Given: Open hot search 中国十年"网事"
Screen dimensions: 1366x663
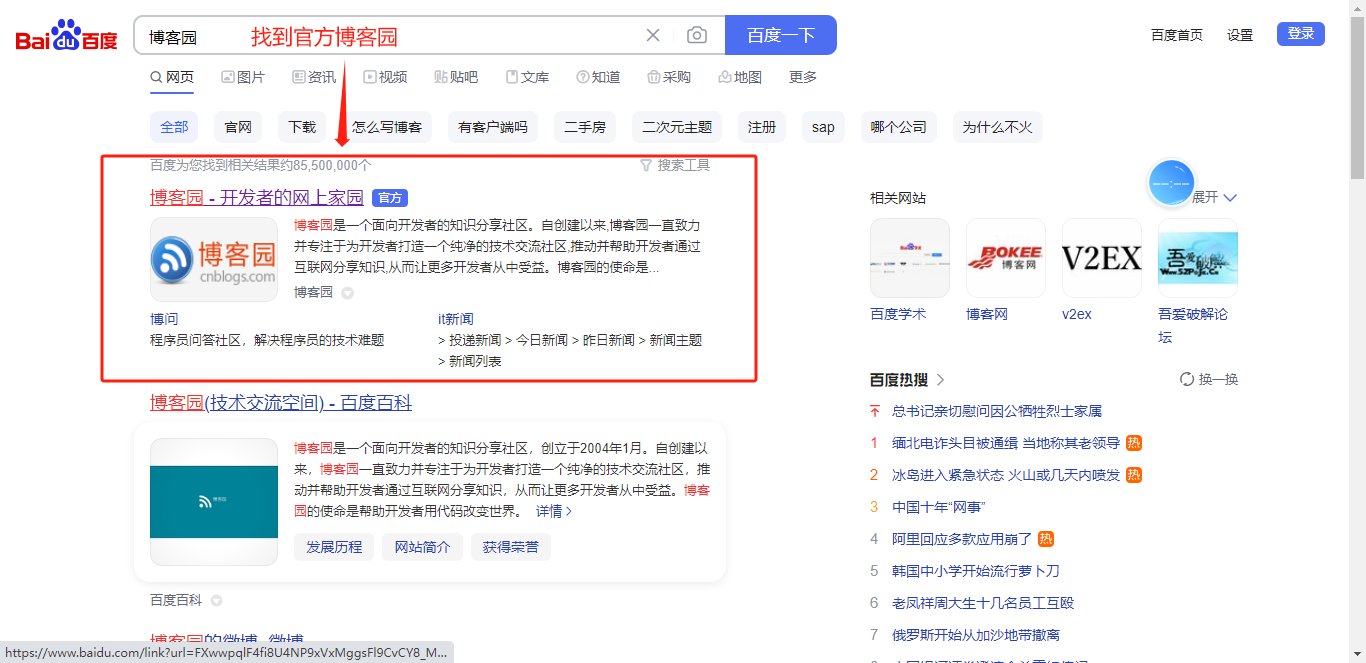Looking at the screenshot, I should click(939, 507).
